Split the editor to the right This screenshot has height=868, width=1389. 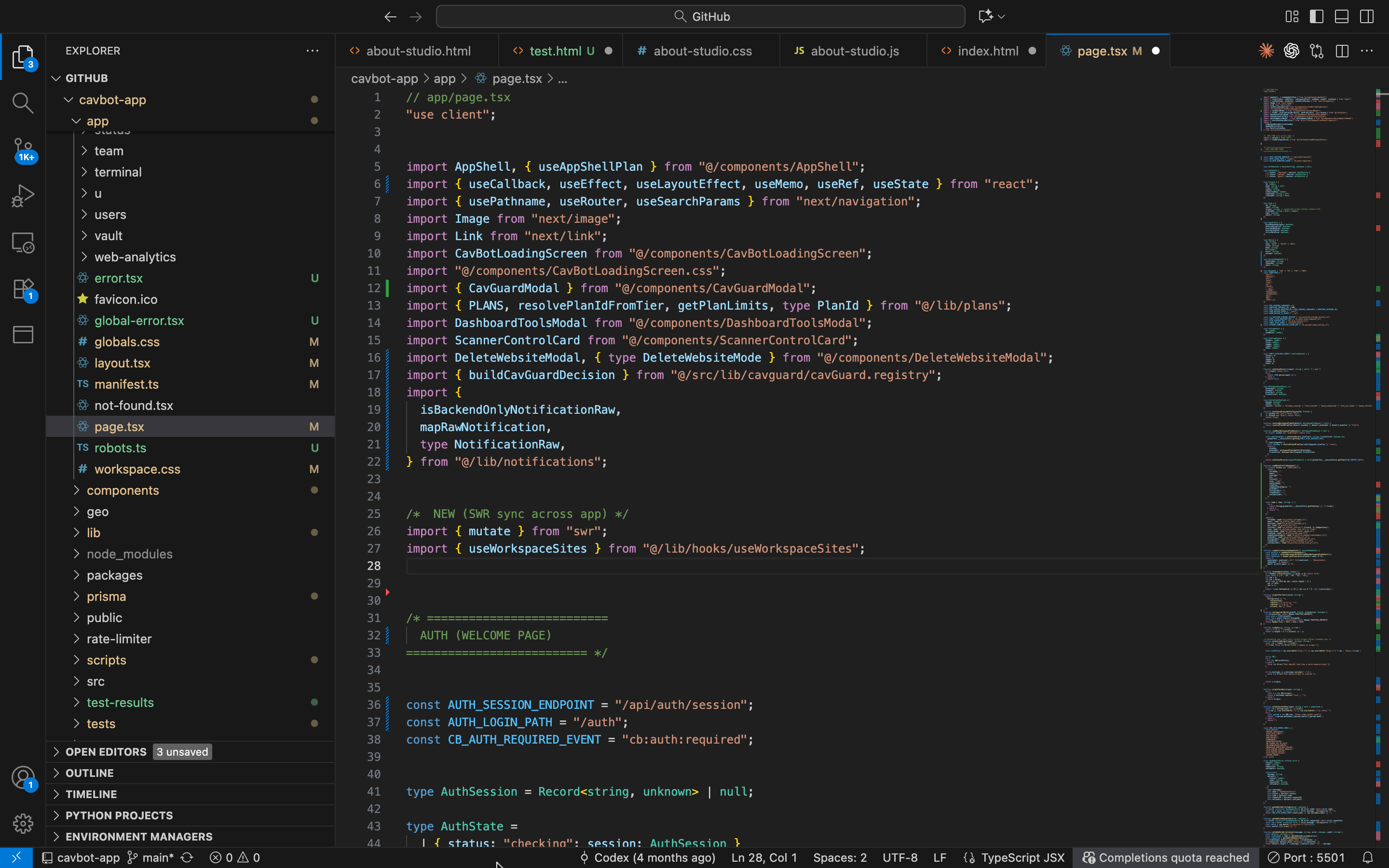pos(1342,51)
